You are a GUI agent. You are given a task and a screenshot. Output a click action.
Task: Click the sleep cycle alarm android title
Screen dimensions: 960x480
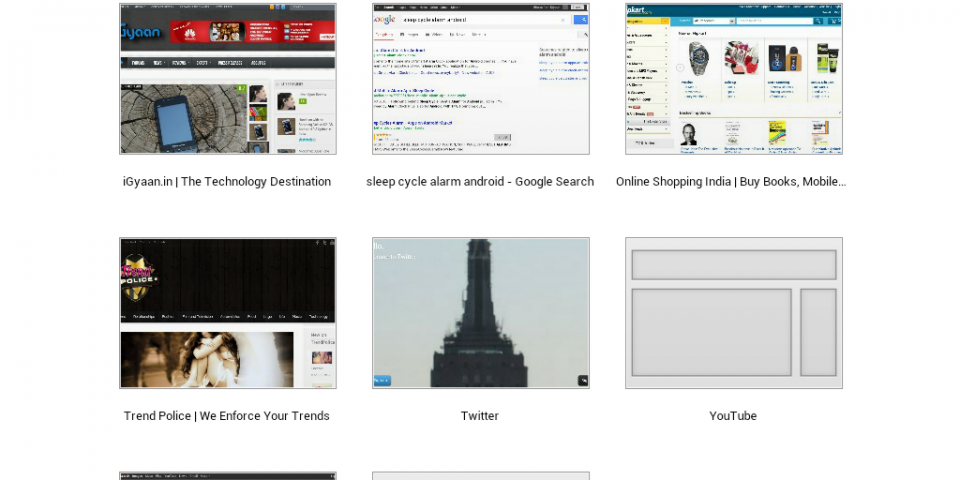(480, 182)
